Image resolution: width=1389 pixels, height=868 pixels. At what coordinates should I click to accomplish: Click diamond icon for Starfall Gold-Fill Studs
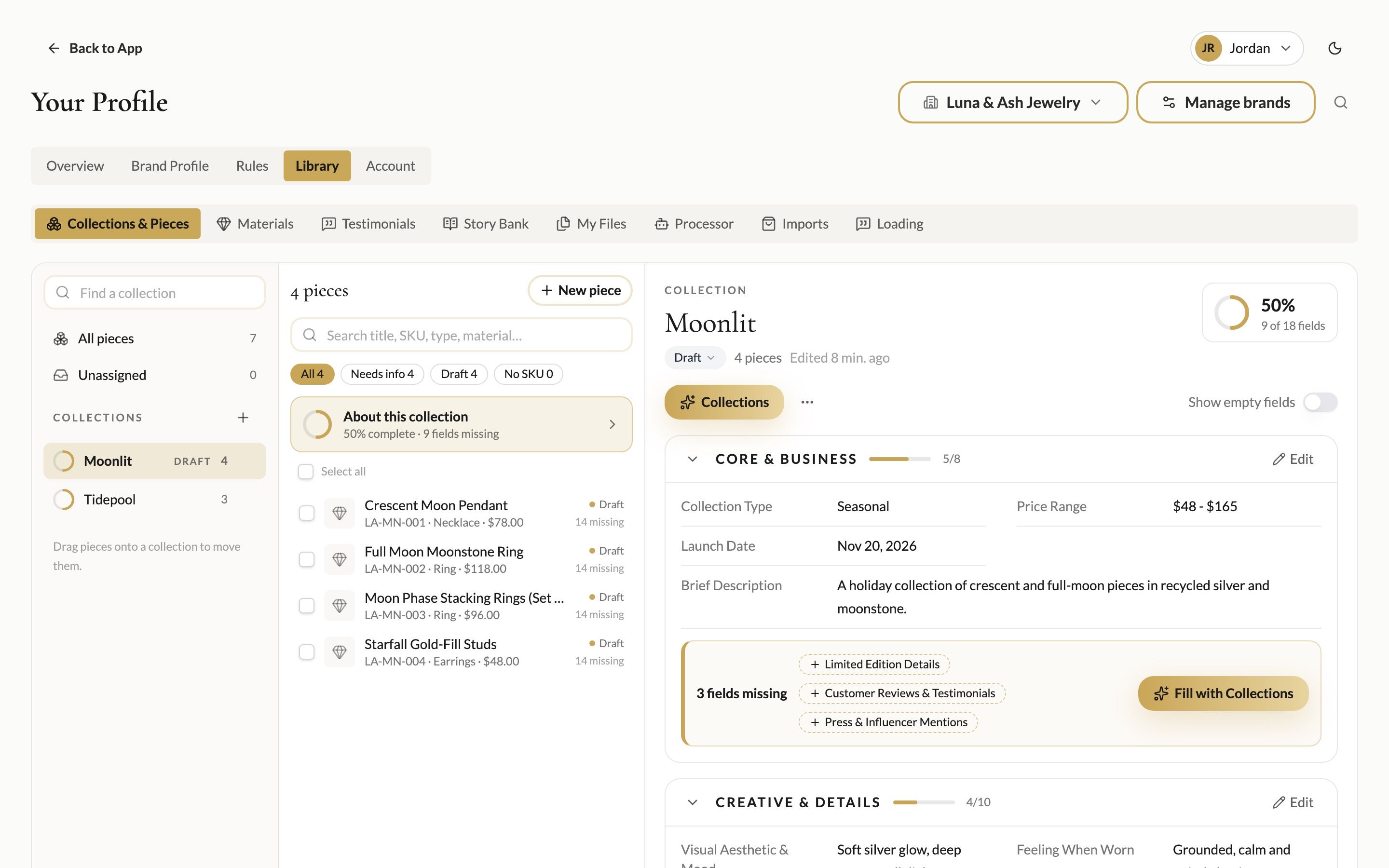(340, 651)
